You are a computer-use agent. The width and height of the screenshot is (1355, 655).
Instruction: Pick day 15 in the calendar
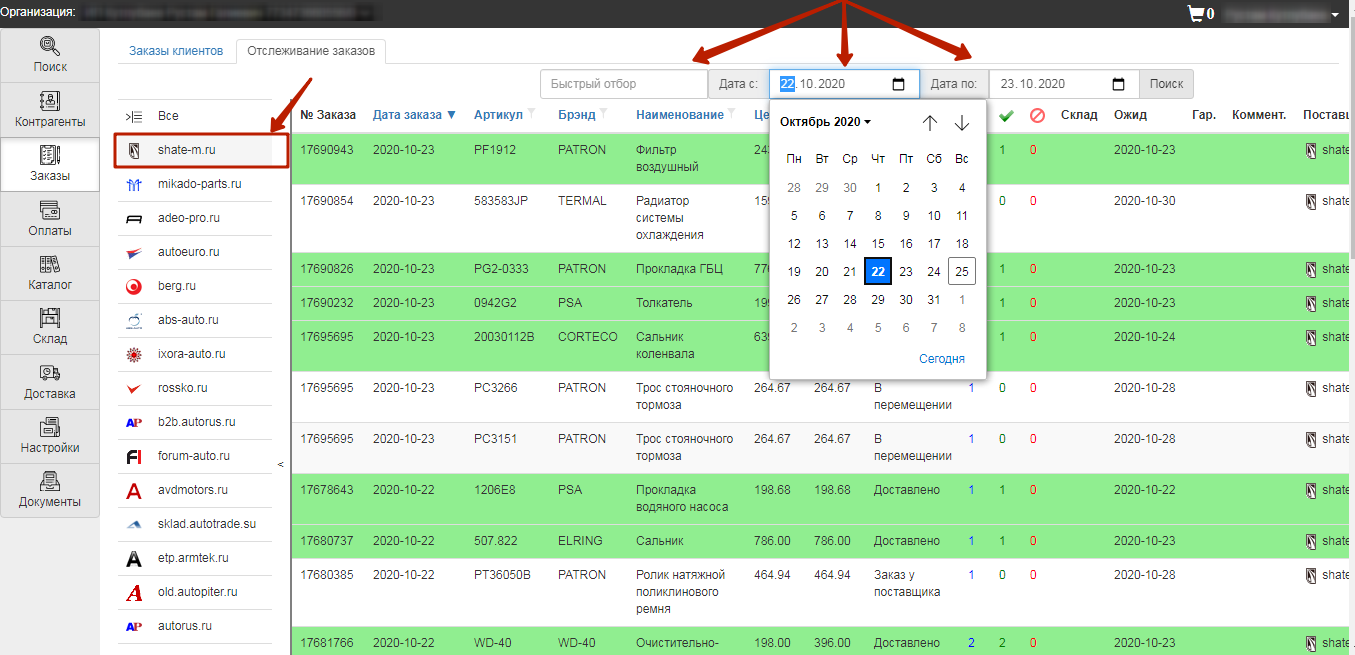click(878, 243)
